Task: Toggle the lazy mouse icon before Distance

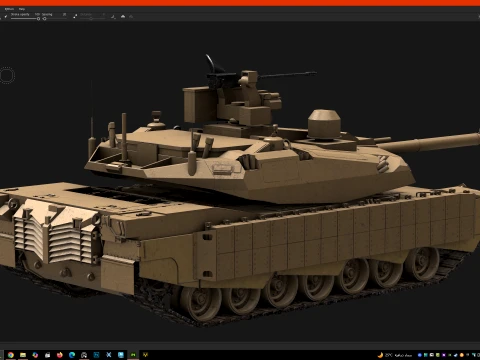Action: click(x=75, y=16)
